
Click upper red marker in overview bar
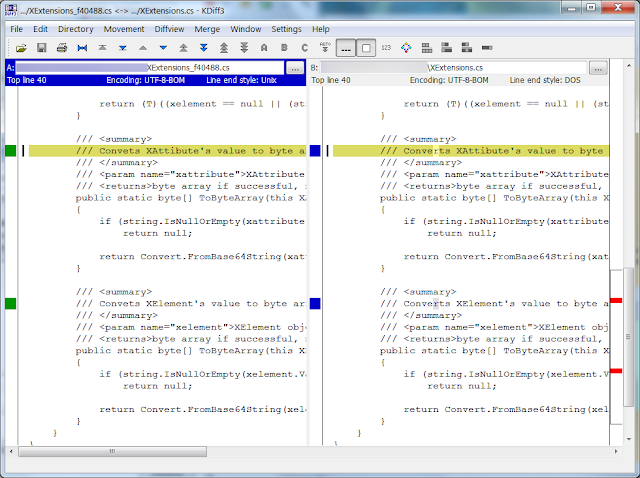point(616,301)
